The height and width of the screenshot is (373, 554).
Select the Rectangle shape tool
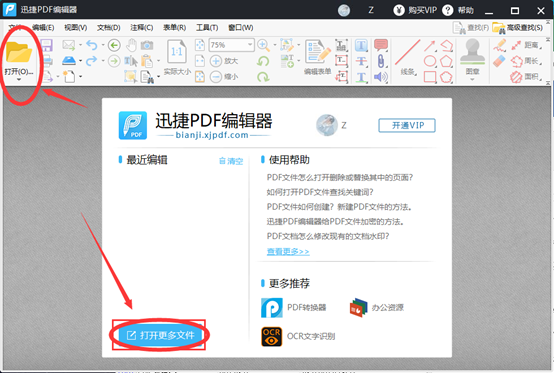click(430, 77)
